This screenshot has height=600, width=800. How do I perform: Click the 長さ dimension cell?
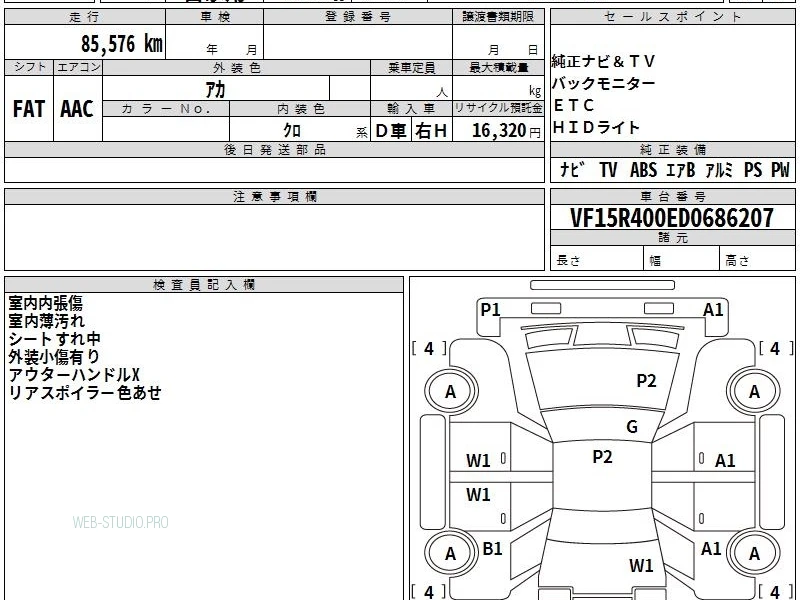(x=597, y=259)
